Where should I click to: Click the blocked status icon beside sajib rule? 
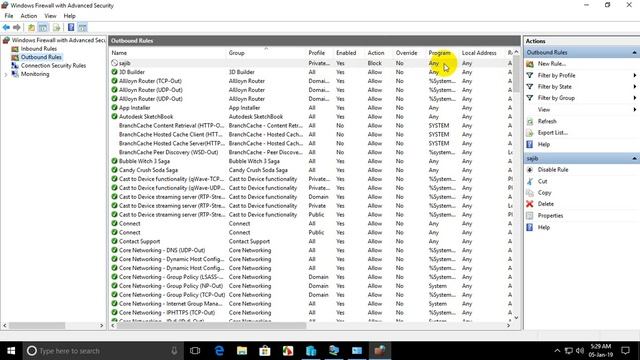114,63
